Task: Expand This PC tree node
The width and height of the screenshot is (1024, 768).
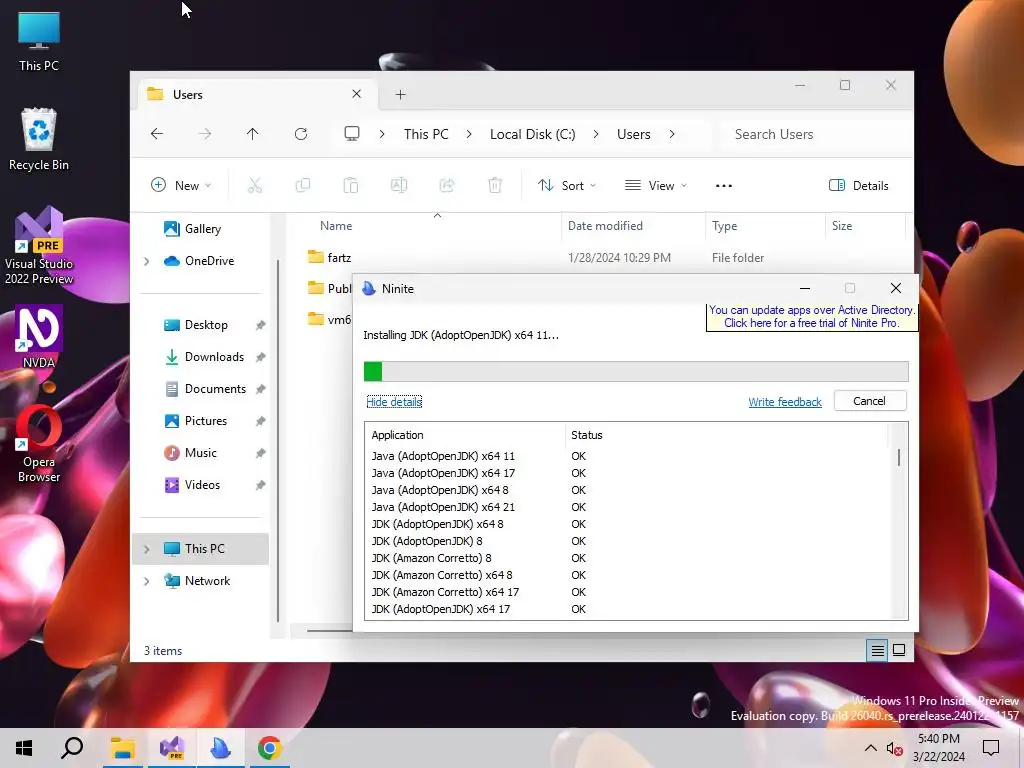Action: (x=146, y=549)
